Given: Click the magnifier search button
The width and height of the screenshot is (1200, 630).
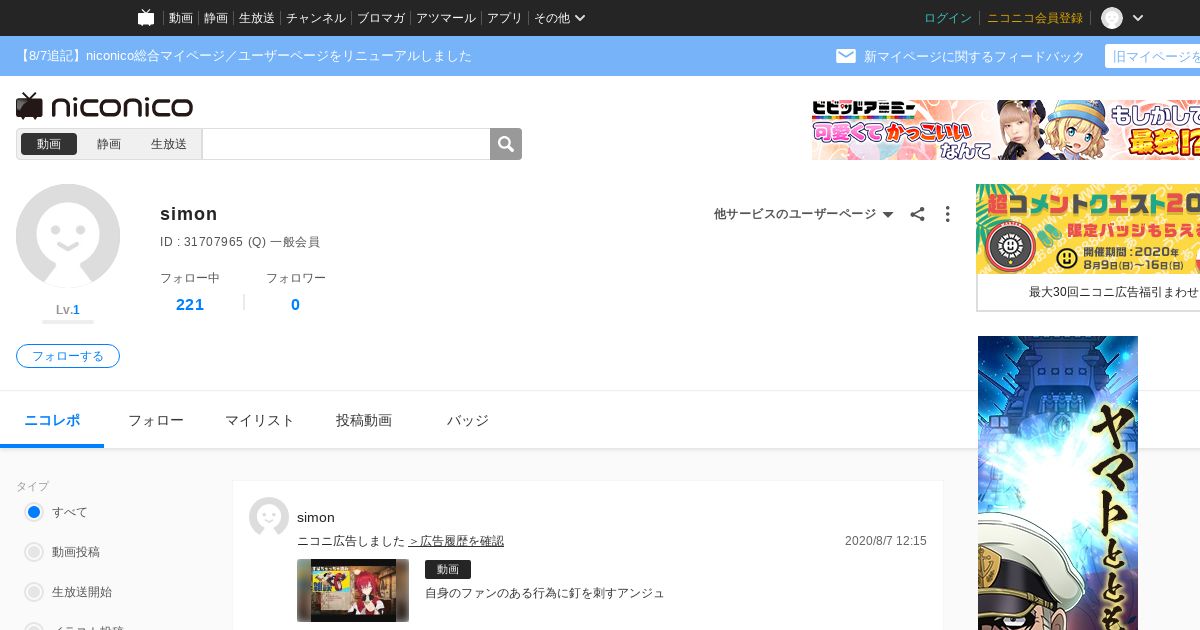Looking at the screenshot, I should tap(506, 144).
